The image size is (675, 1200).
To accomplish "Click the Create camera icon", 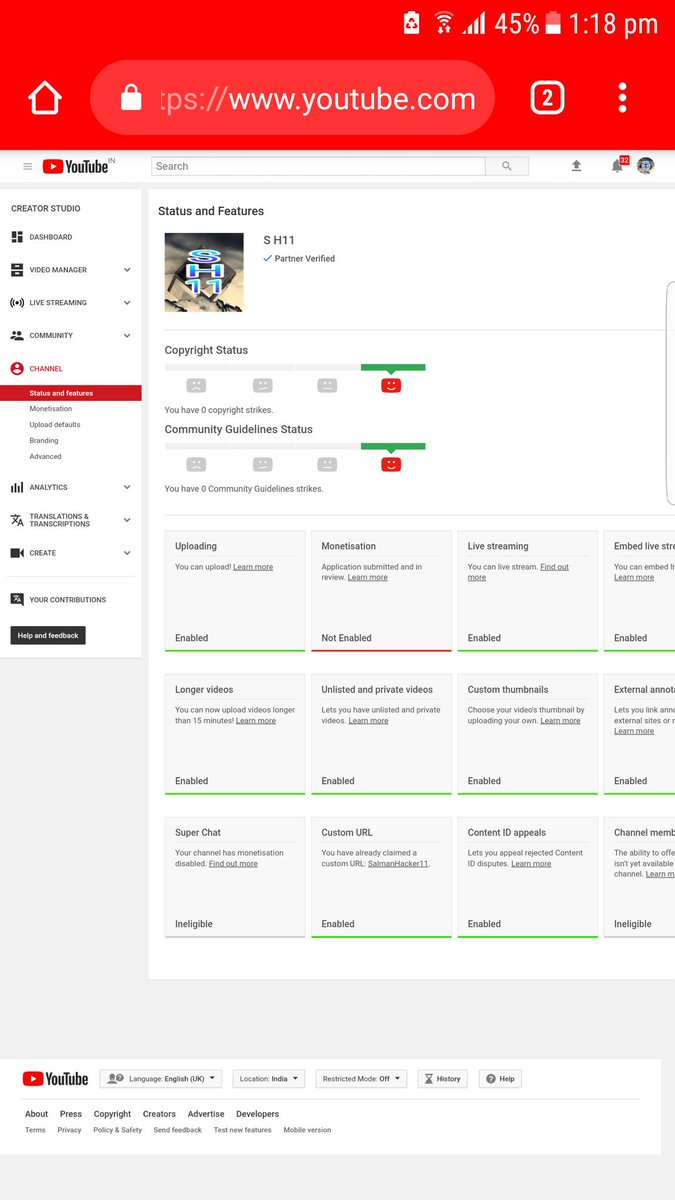I will point(17,553).
